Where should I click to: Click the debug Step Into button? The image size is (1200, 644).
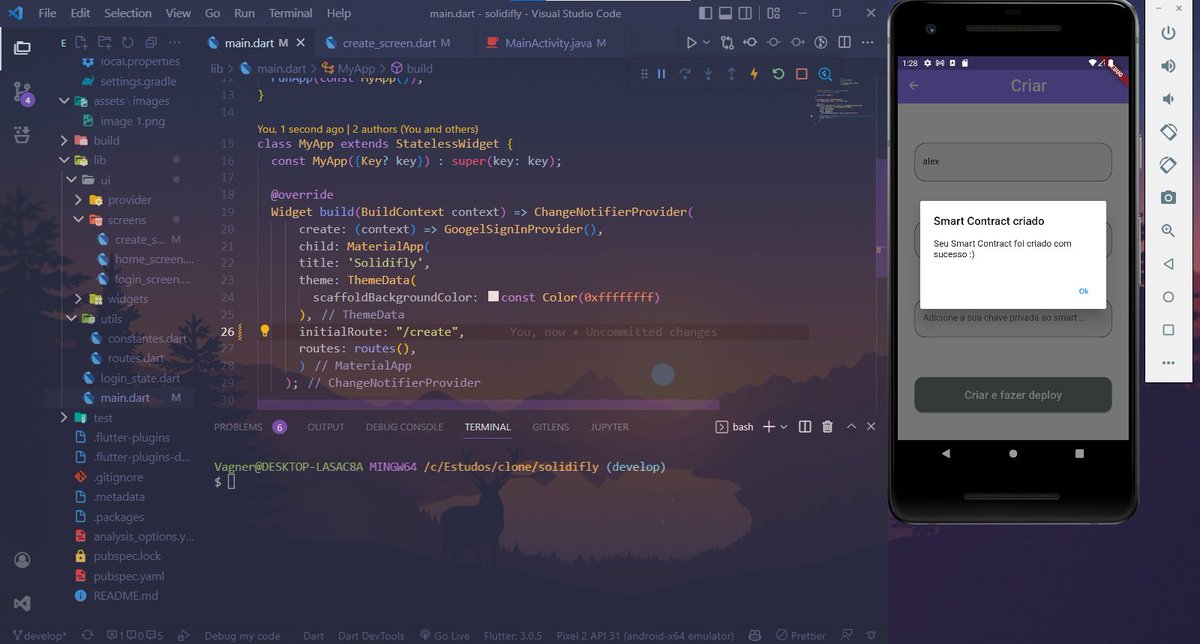[x=708, y=74]
